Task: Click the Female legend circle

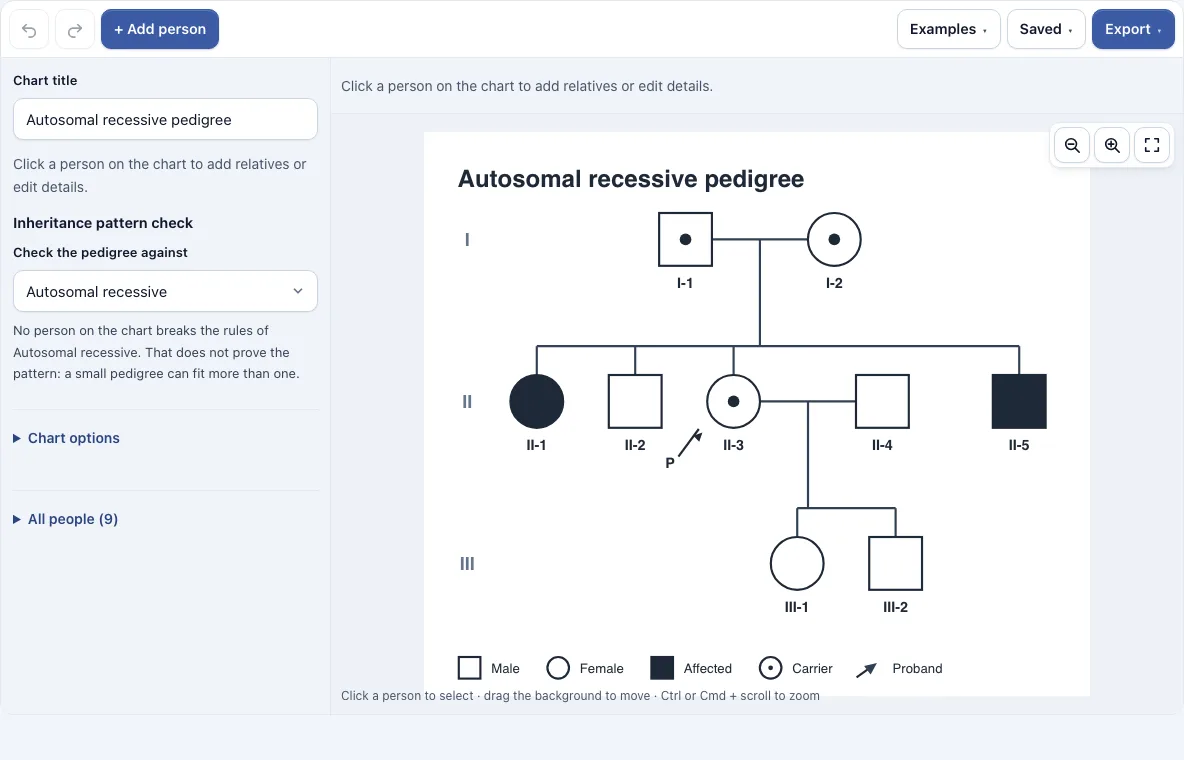Action: click(558, 668)
